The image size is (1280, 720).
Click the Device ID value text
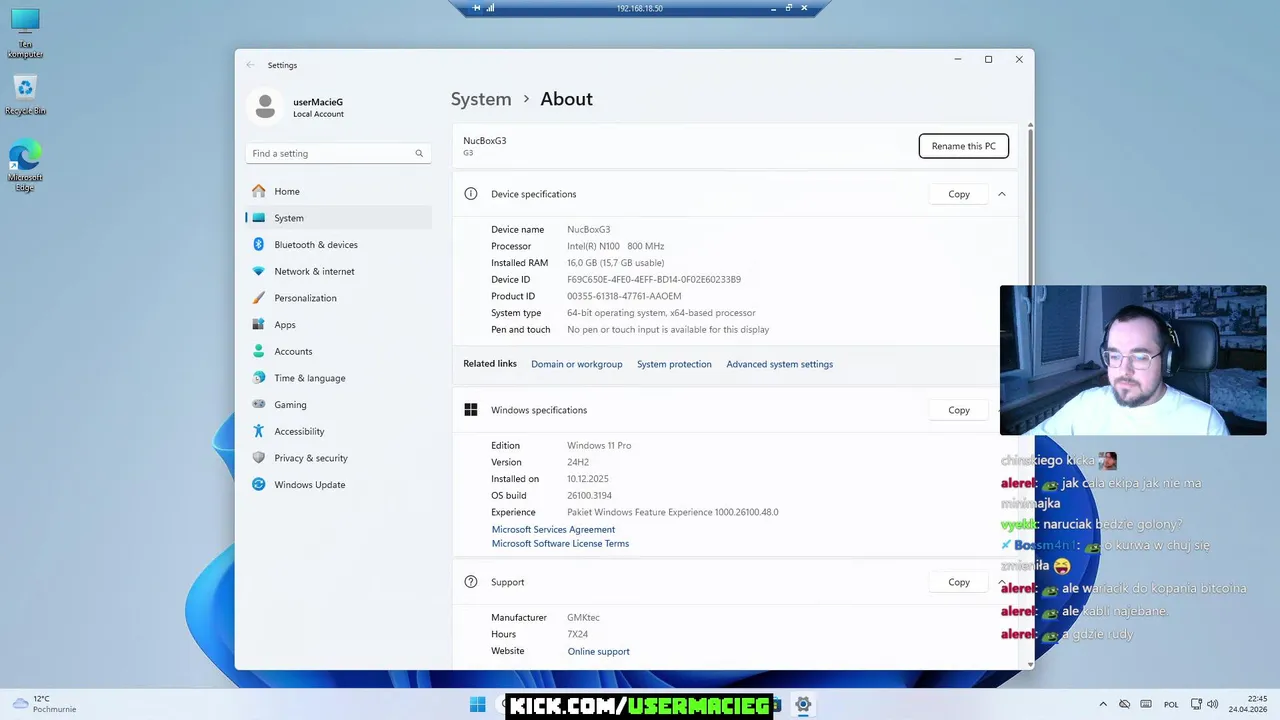pos(654,280)
